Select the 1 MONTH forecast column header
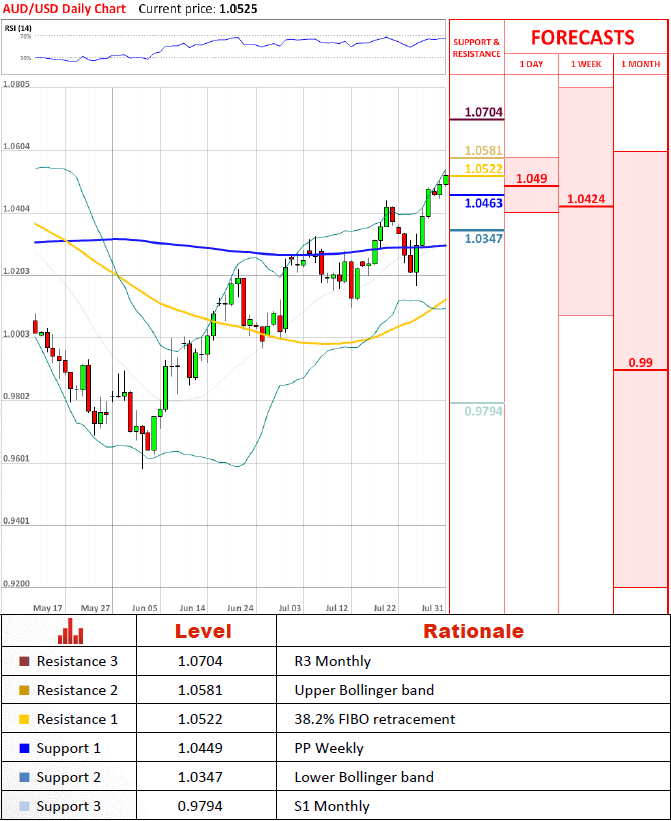The width and height of the screenshot is (671, 821). tap(641, 64)
